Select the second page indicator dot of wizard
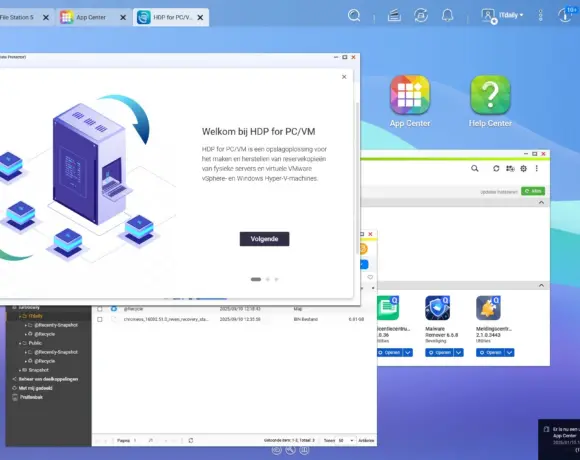Viewport: 580px width, 460px height. coord(268,280)
